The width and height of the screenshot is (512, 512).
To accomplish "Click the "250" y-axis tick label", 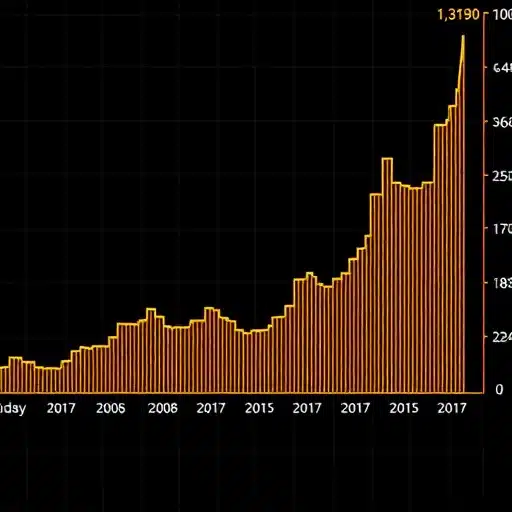I will (502, 176).
